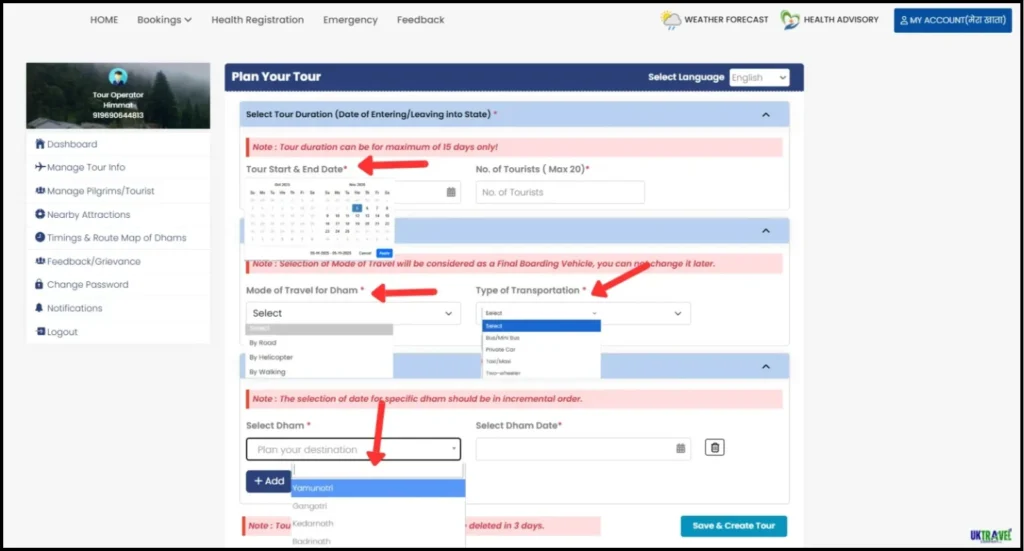
Task: Click the Select Dham Date field
Action: (583, 449)
